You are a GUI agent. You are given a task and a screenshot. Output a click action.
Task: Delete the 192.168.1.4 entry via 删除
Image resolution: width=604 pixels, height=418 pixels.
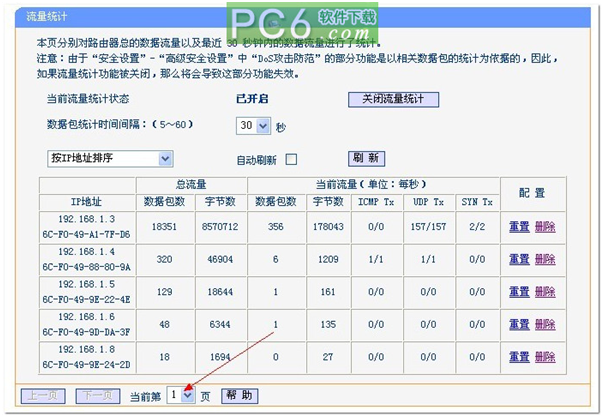tap(544, 259)
